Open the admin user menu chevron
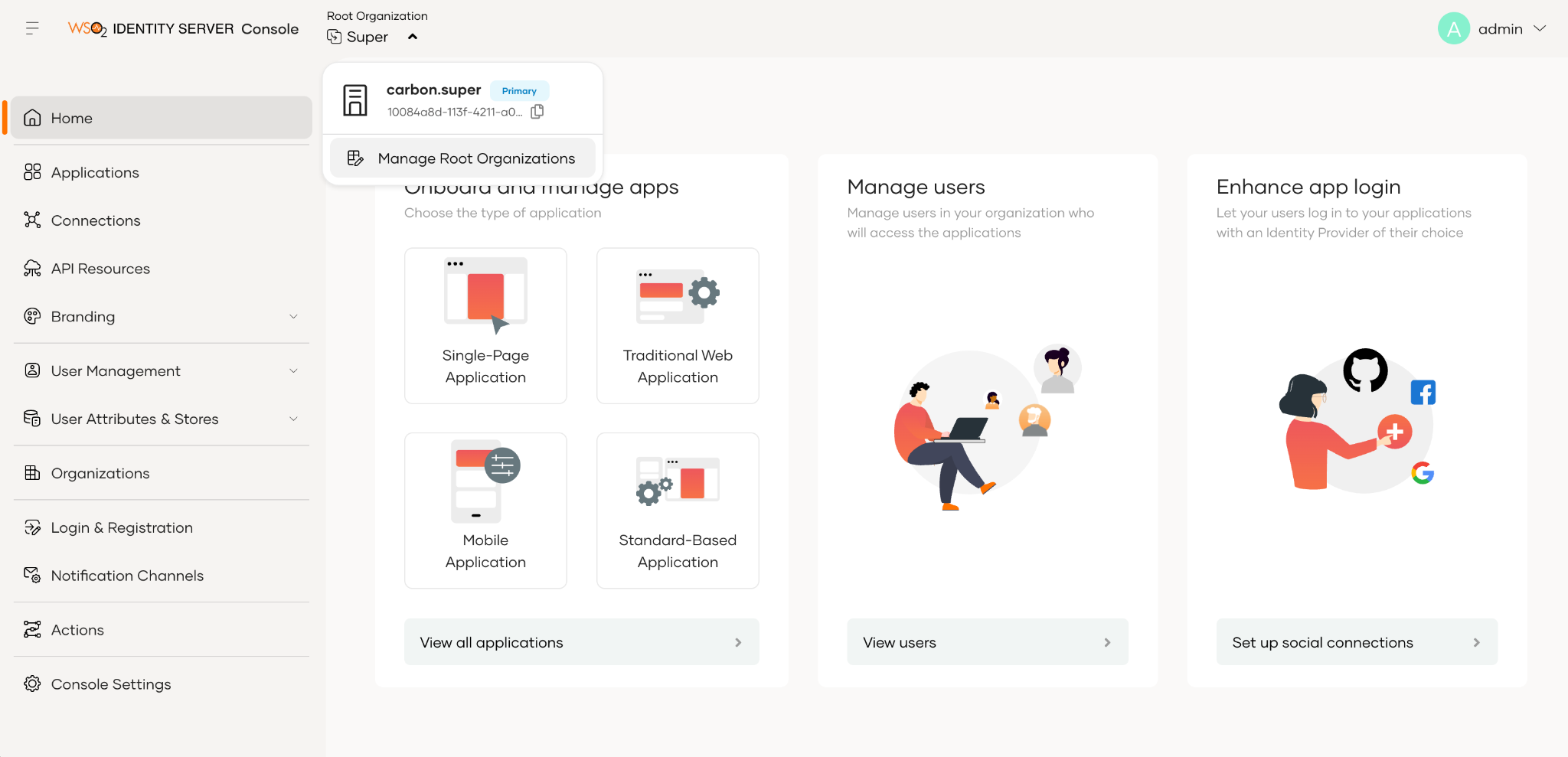1568x757 pixels. tap(1540, 28)
